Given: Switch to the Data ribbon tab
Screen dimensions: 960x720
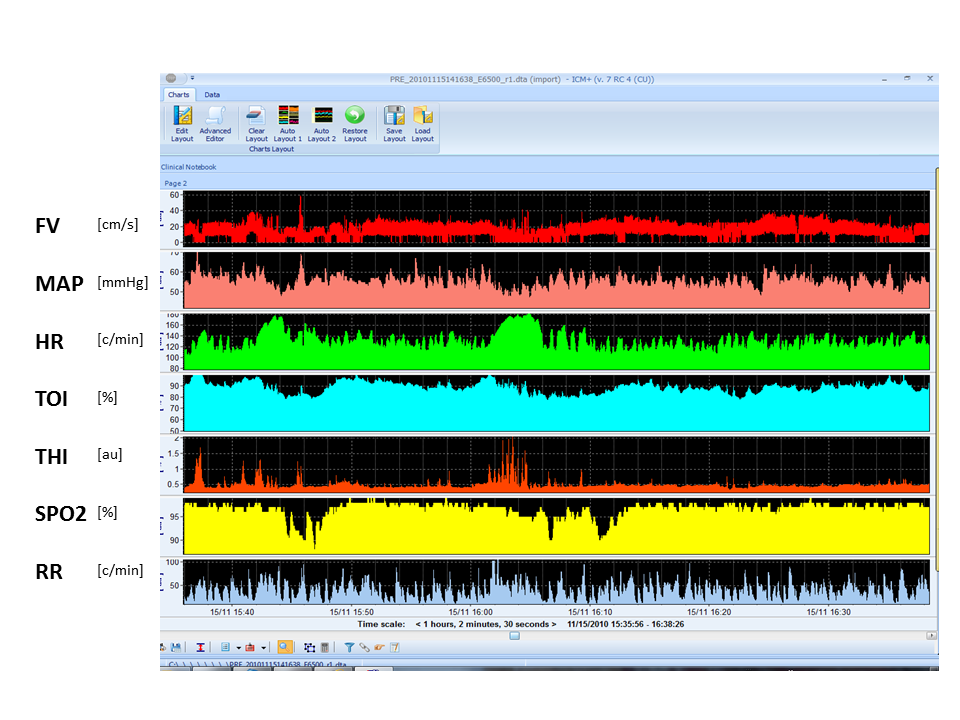Looking at the screenshot, I should 213,95.
